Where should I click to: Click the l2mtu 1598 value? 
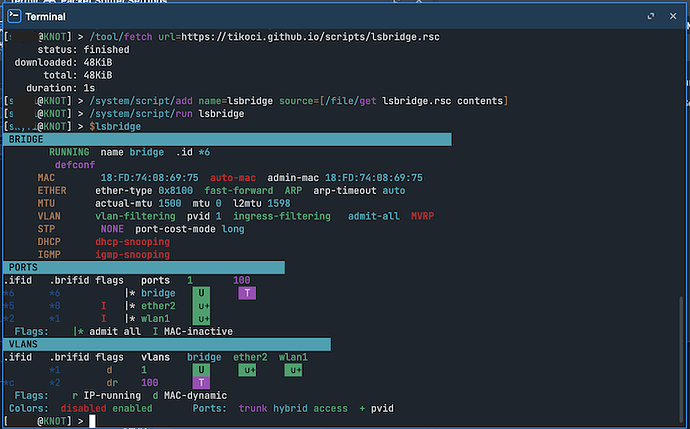point(279,203)
